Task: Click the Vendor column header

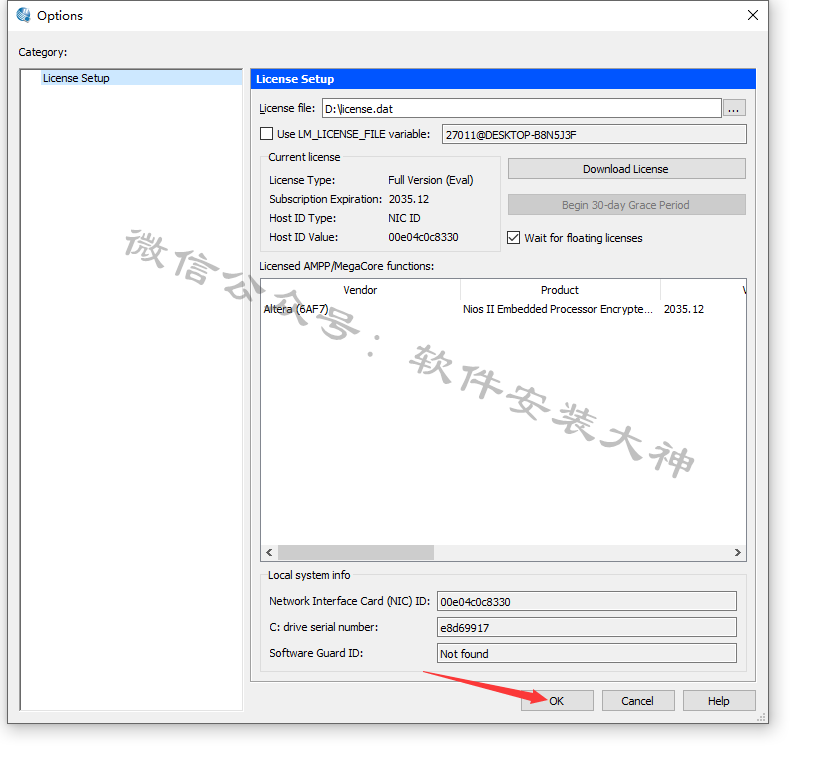Action: click(360, 290)
